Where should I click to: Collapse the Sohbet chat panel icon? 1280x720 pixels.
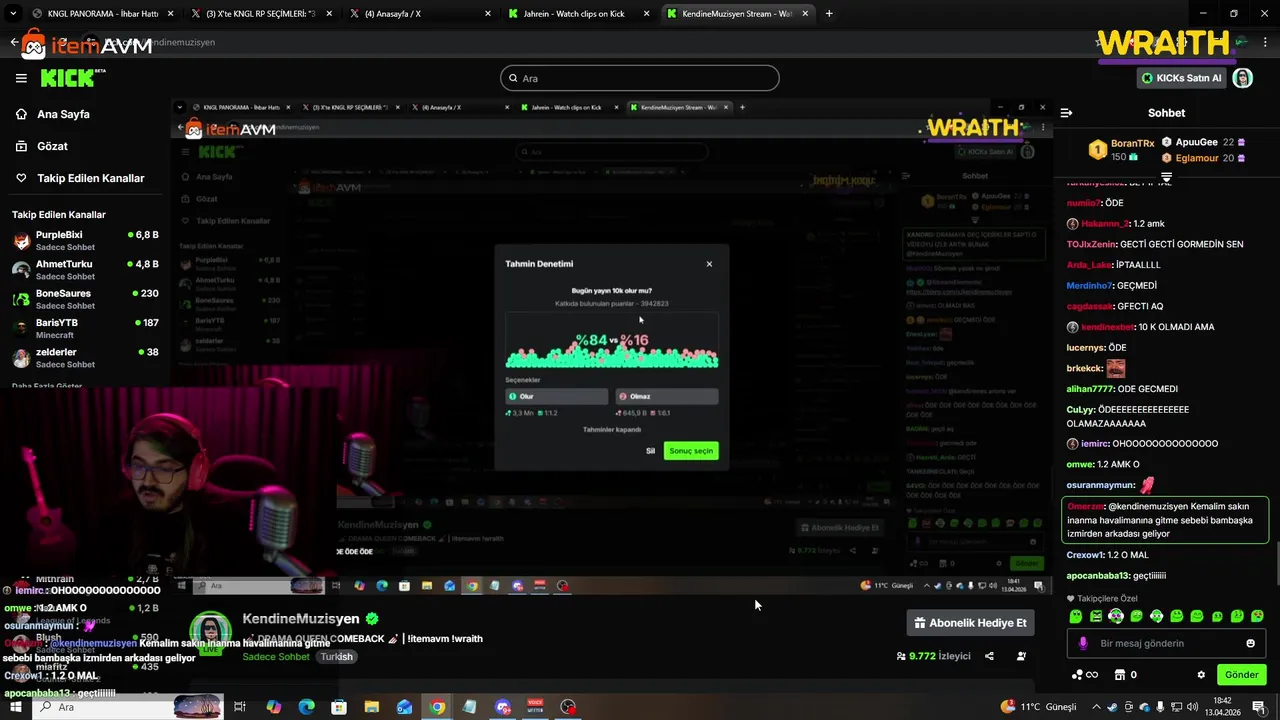click(x=1066, y=113)
